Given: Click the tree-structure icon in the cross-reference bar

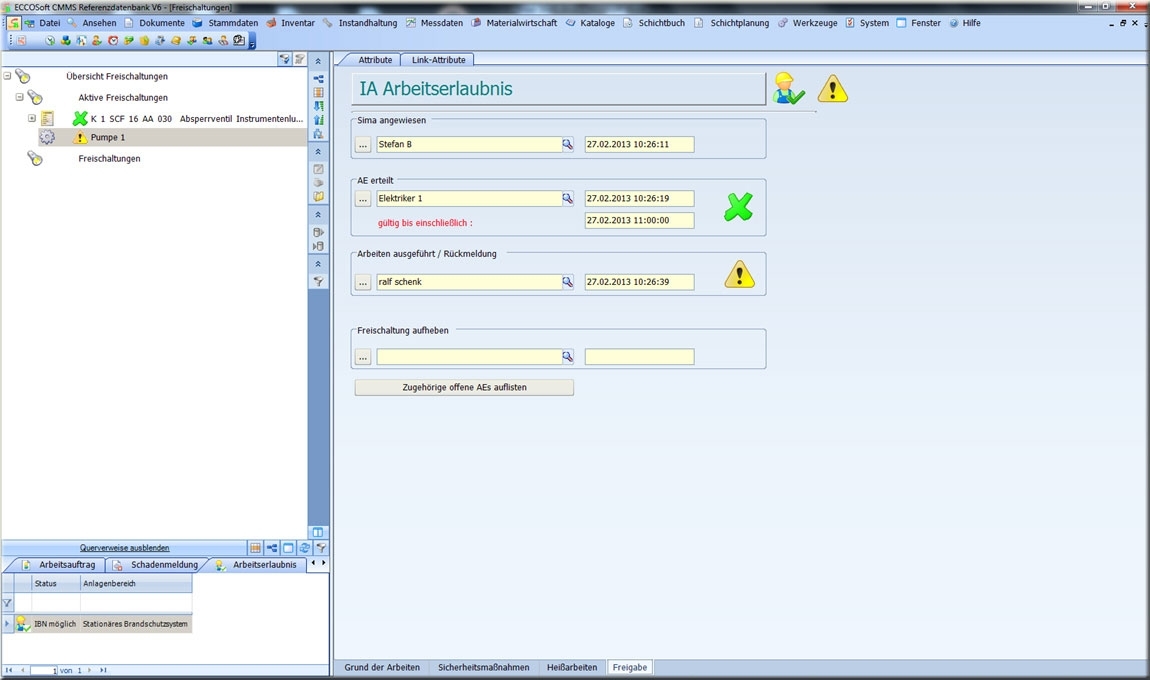Looking at the screenshot, I should (x=272, y=548).
